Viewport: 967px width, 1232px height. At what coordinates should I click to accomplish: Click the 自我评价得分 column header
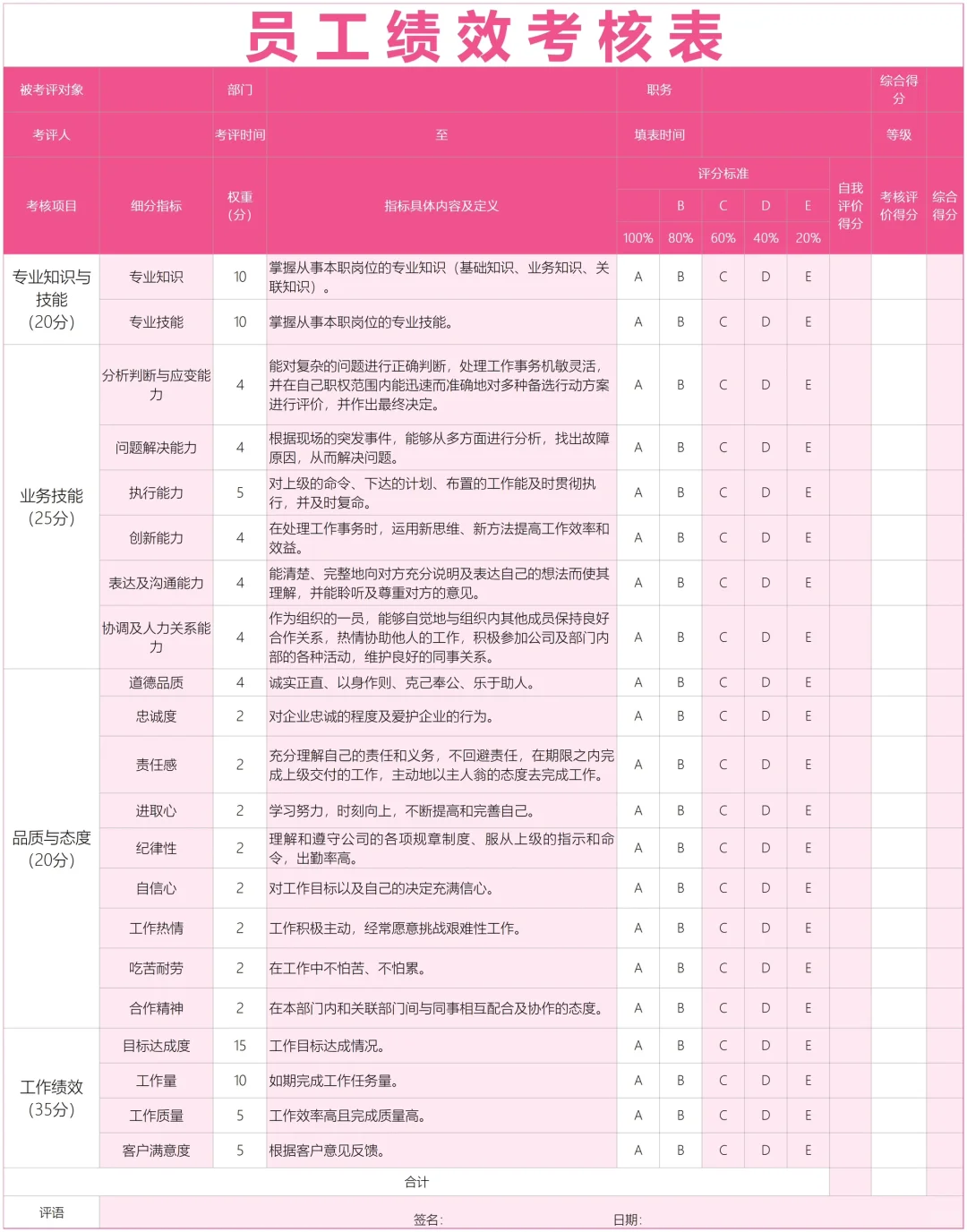(851, 206)
